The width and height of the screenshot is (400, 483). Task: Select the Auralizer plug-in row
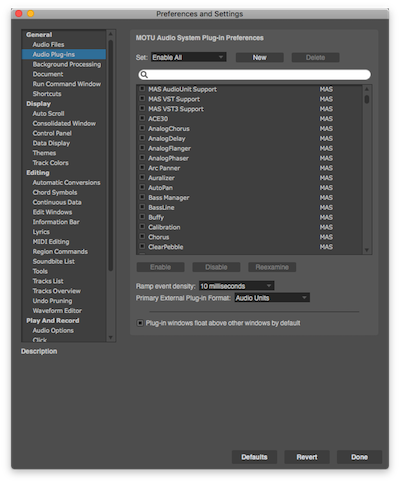pos(249,178)
